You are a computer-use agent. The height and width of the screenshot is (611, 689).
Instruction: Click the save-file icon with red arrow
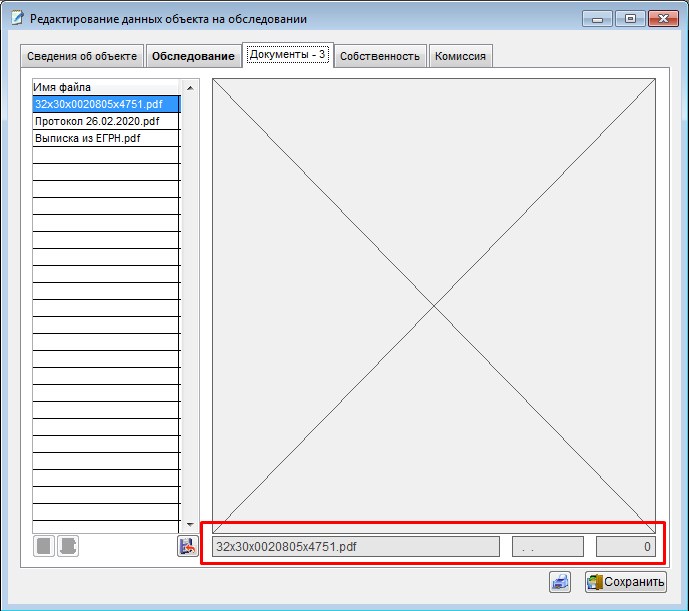click(188, 546)
